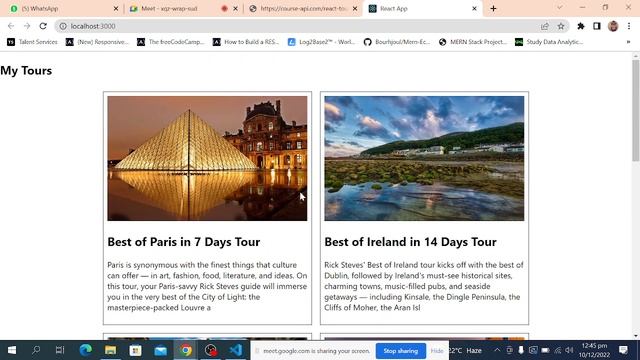
Task: Open the Extensions puzzle icon
Action: click(580, 26)
